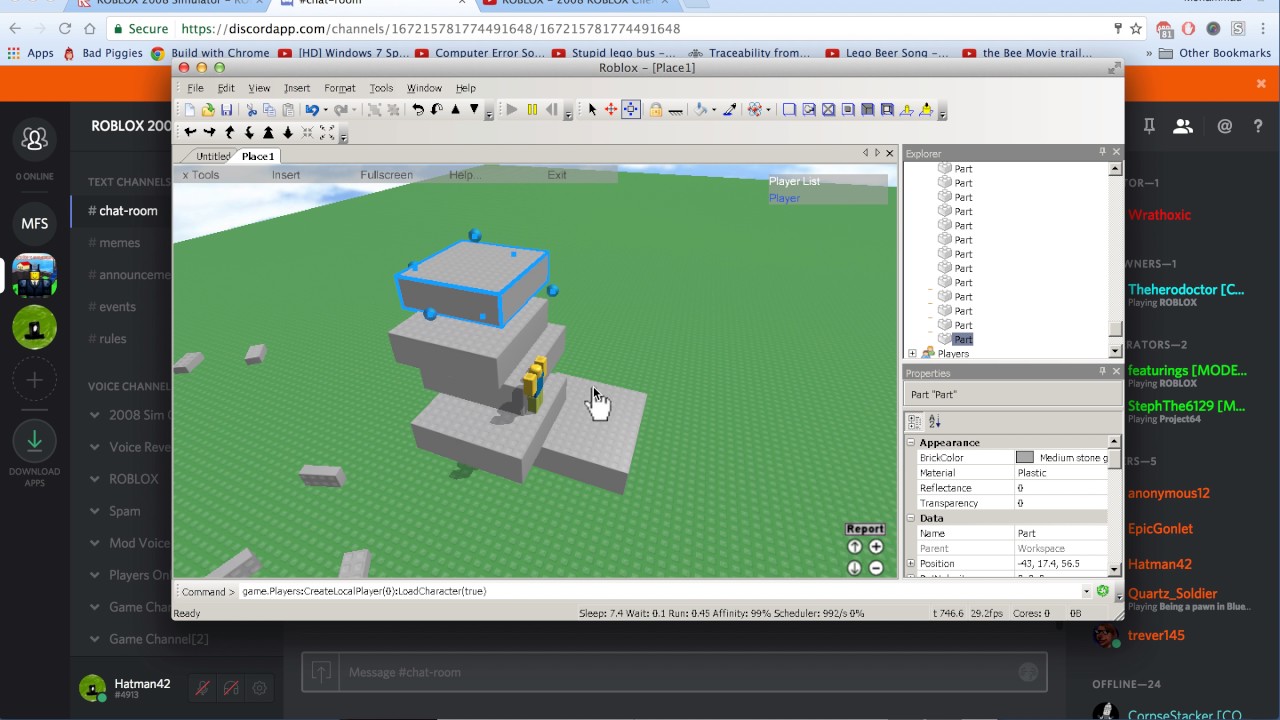Save the place with the floppy disk icon
This screenshot has width=1280, height=720.
tap(226, 110)
